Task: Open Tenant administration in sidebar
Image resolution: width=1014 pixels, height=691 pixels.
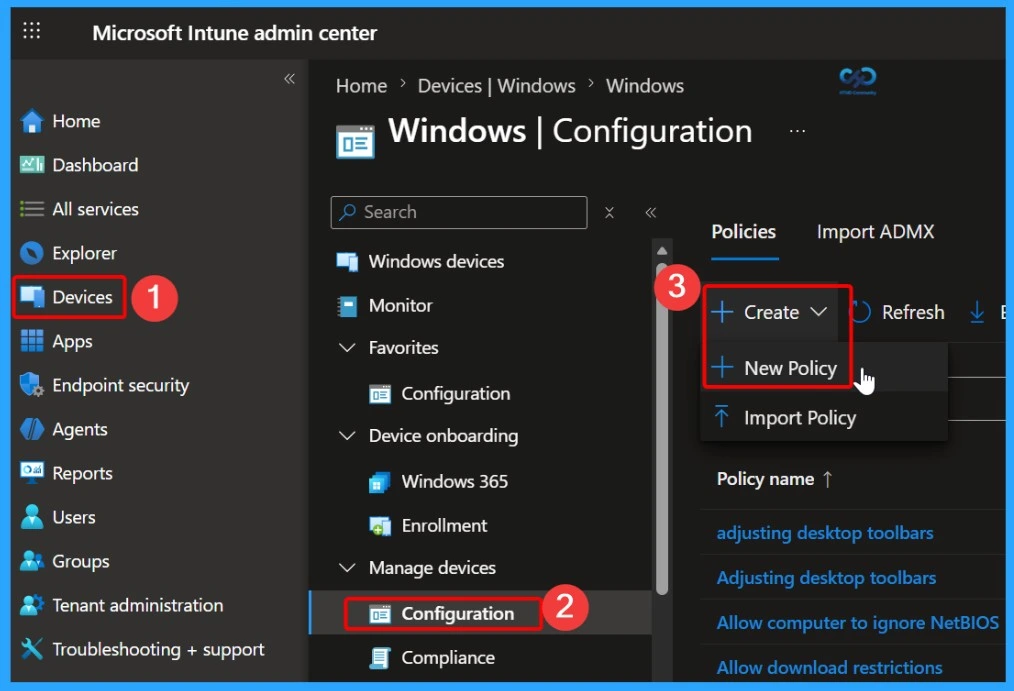Action: coord(138,605)
